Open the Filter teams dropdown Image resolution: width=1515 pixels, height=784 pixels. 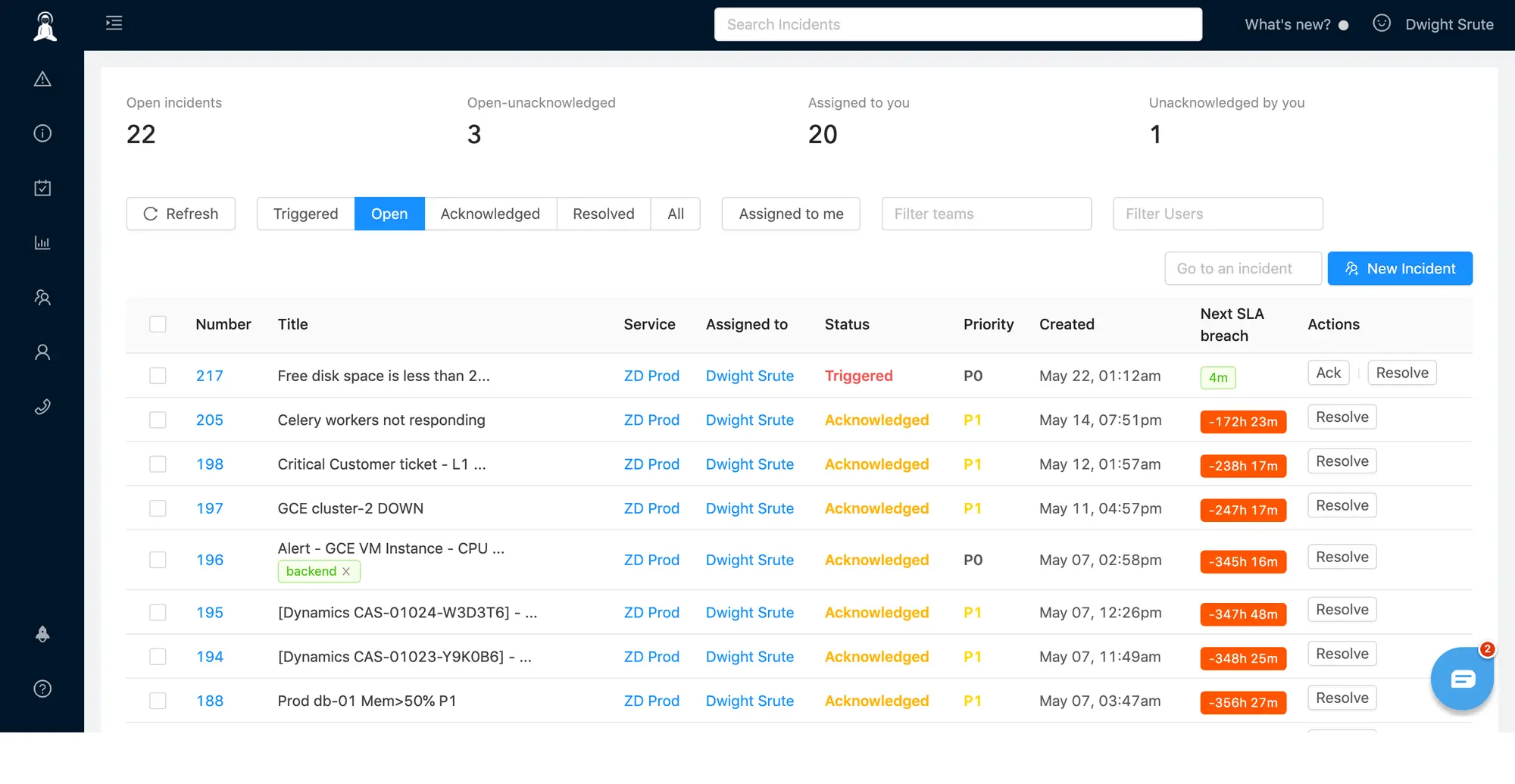[x=986, y=214]
